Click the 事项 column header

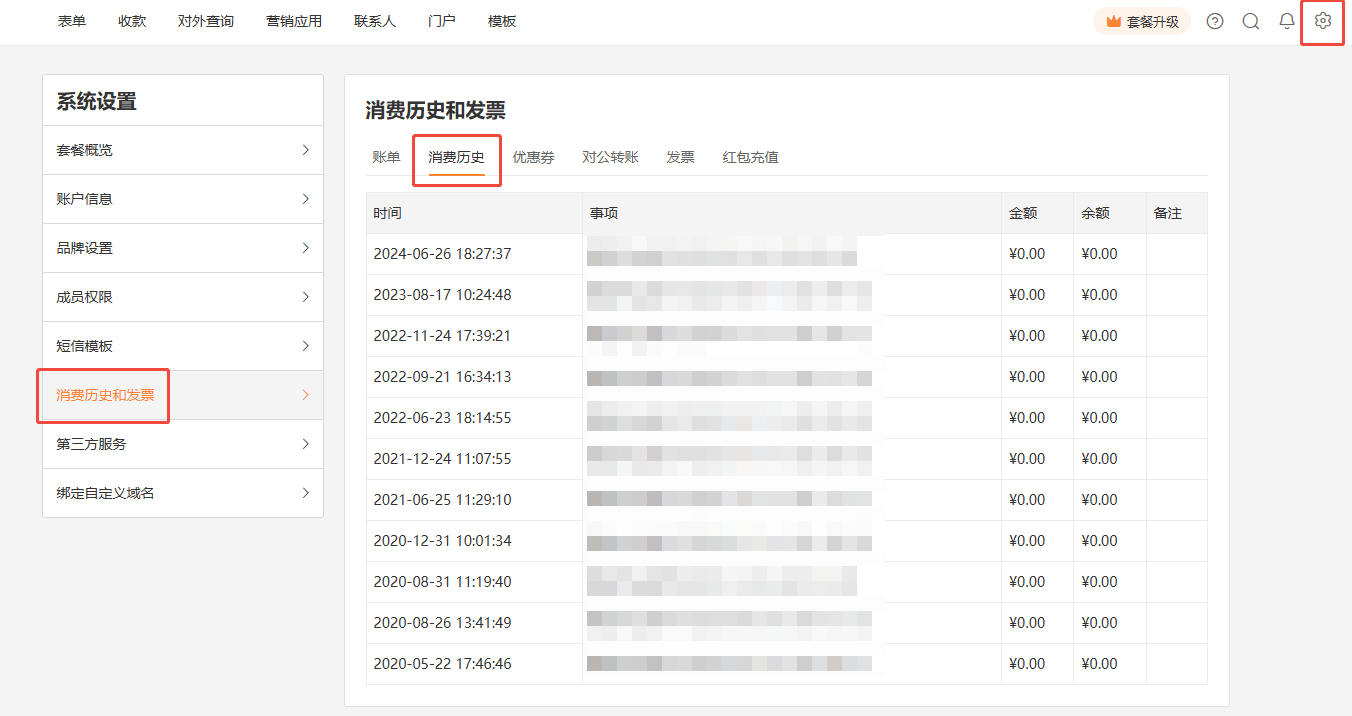point(792,213)
